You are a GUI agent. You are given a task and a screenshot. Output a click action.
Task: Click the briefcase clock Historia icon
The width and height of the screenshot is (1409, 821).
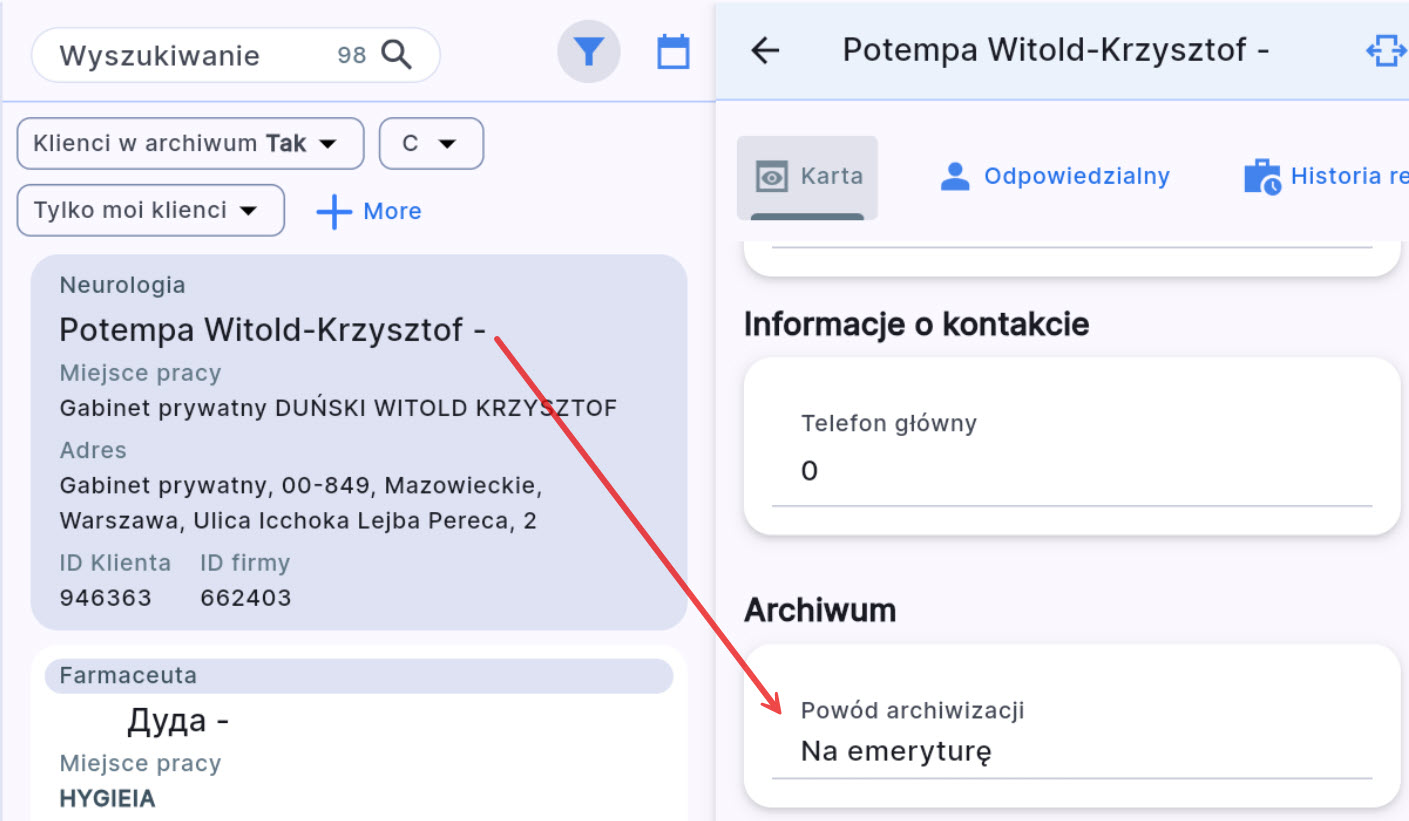tap(1262, 177)
